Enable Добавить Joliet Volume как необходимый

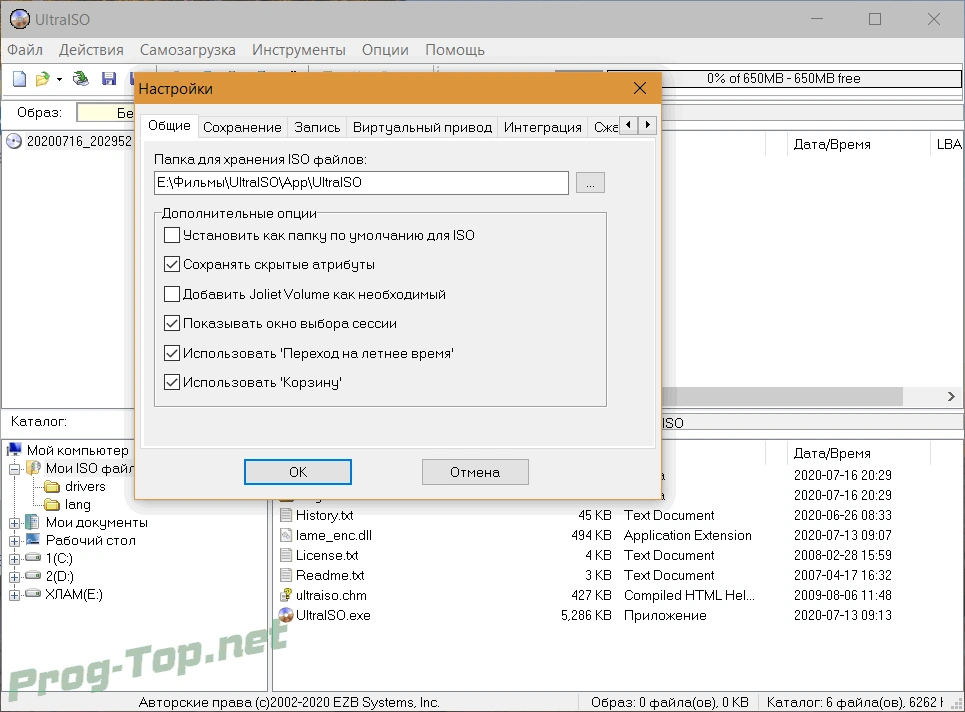(x=172, y=294)
